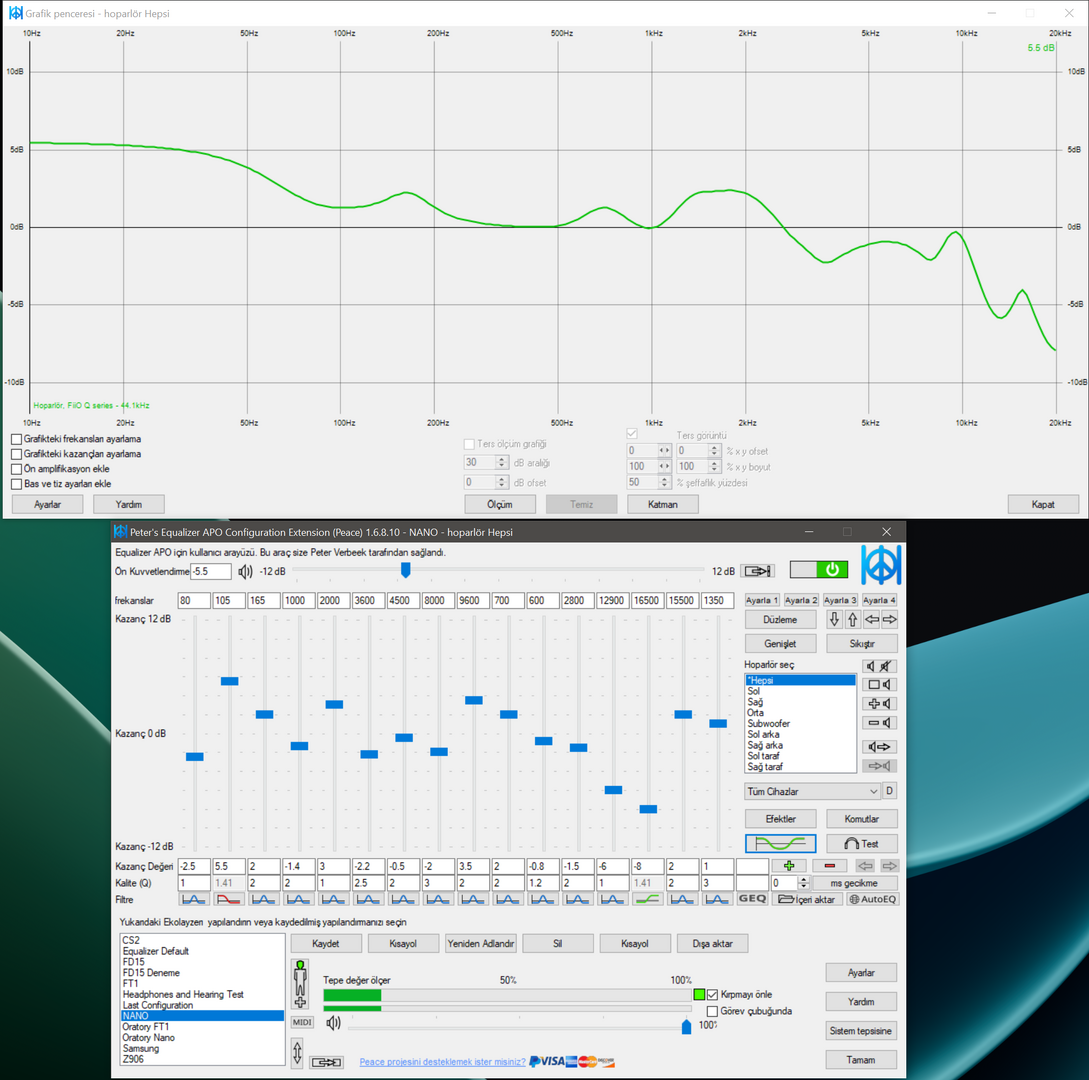
Task: Click the AutoEQ button
Action: 872,899
